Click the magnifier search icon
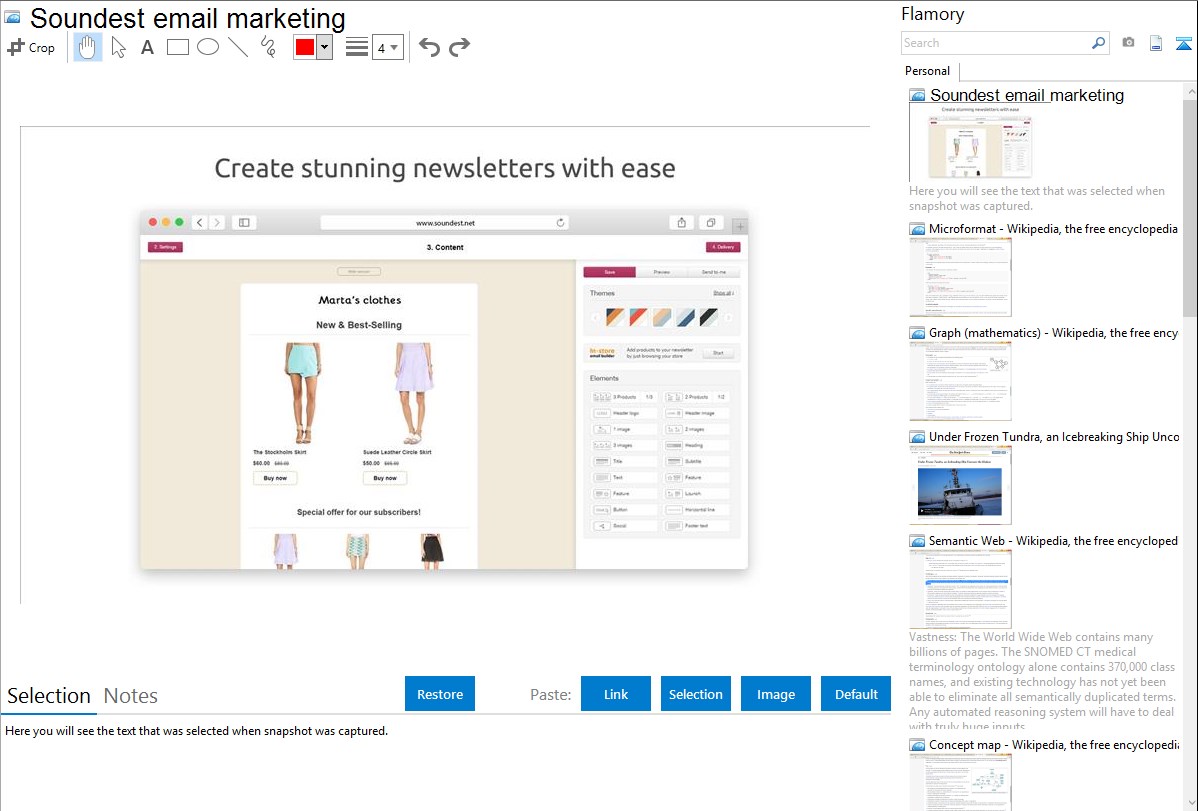Screen dimensions: 1198x811 tap(1099, 43)
